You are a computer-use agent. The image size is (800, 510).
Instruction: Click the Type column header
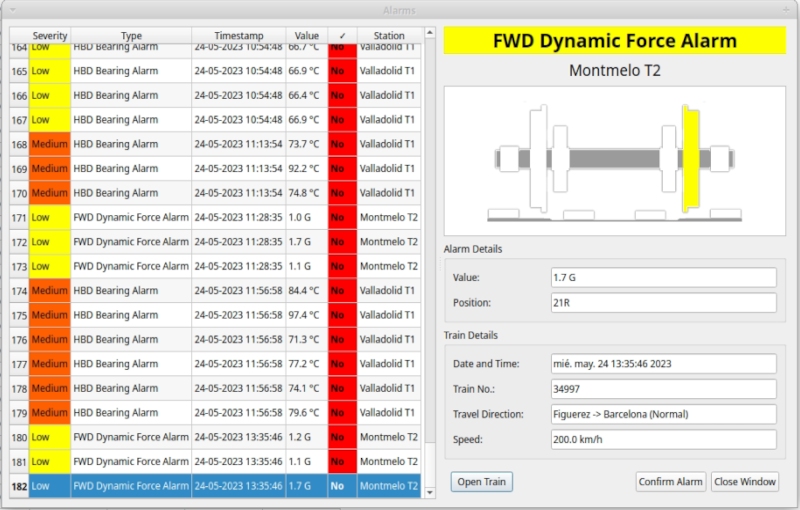131,36
